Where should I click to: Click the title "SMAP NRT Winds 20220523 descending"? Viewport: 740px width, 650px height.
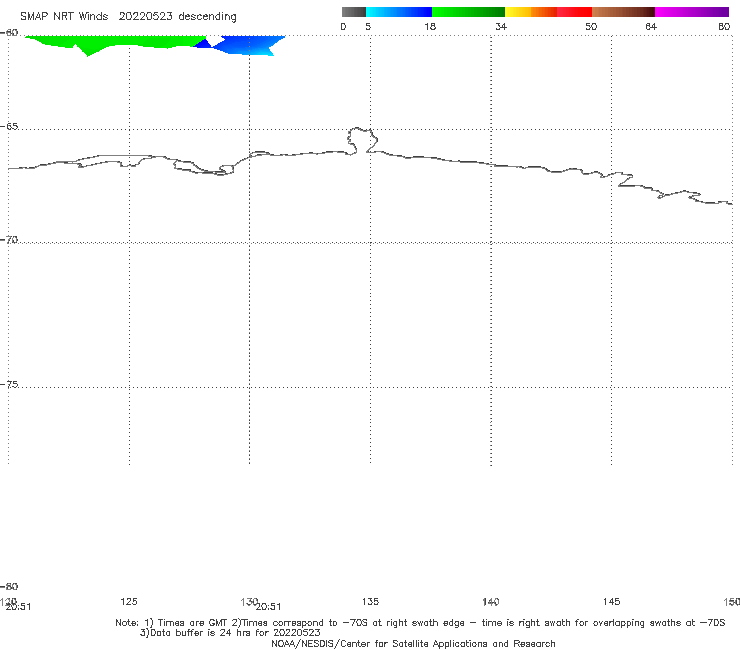coord(128,17)
